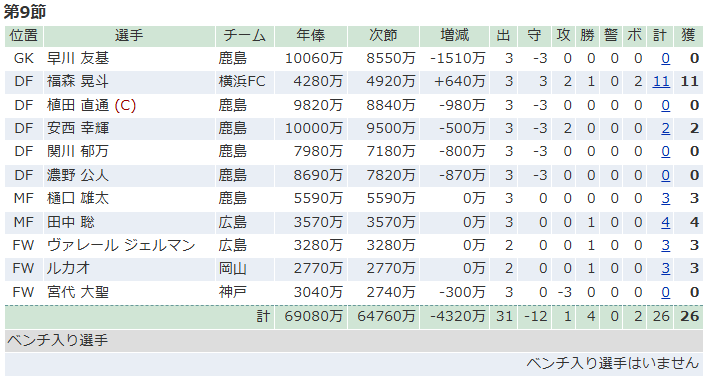Click change value -300万

[x=462, y=292]
